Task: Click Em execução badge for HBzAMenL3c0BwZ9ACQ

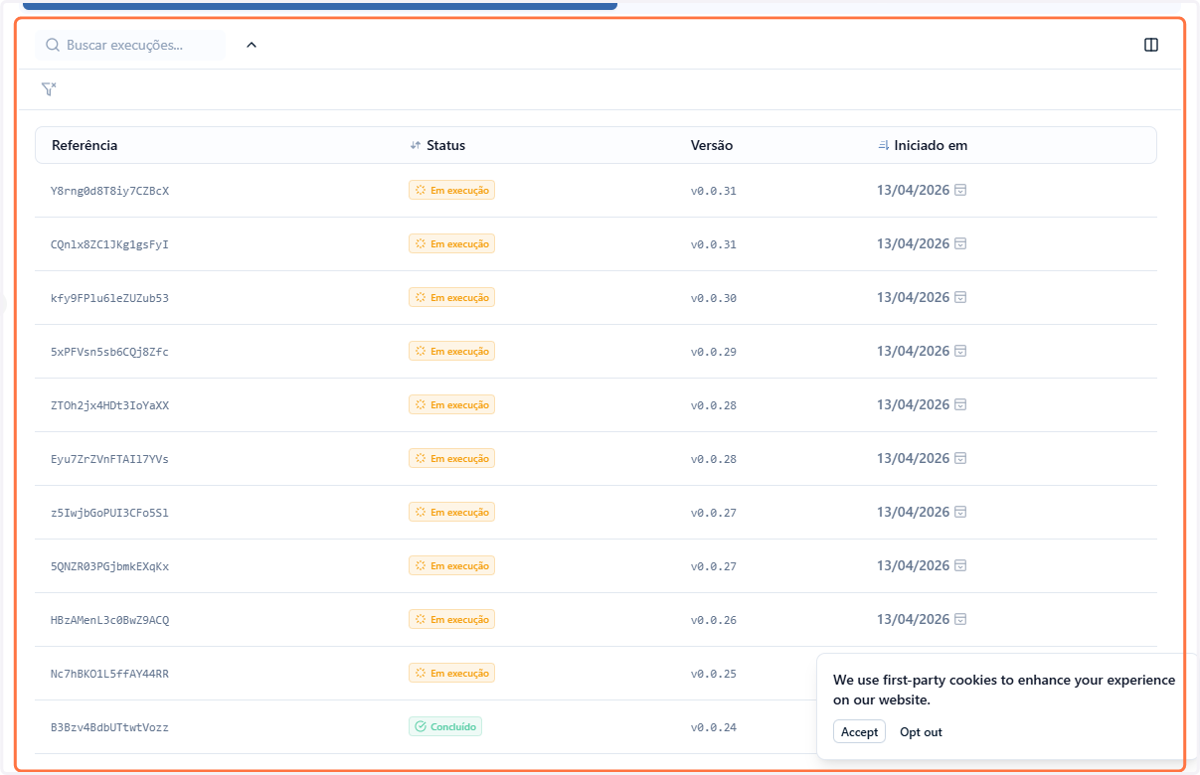Action: [452, 619]
